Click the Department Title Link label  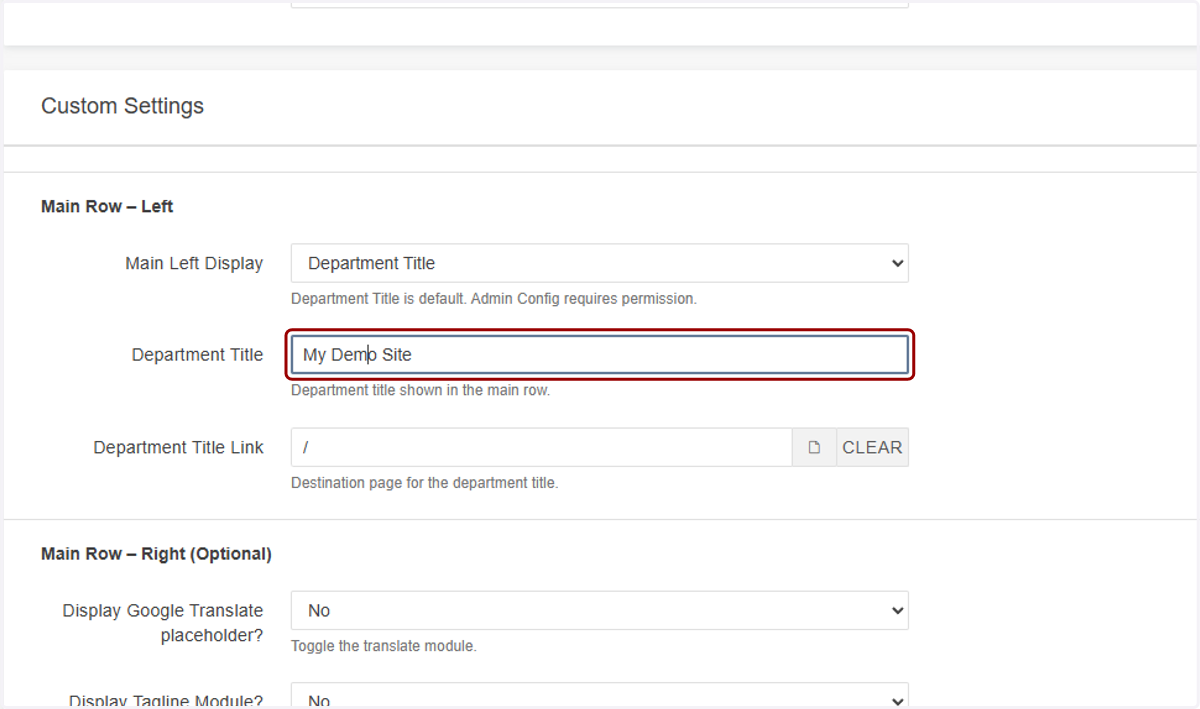click(x=178, y=447)
